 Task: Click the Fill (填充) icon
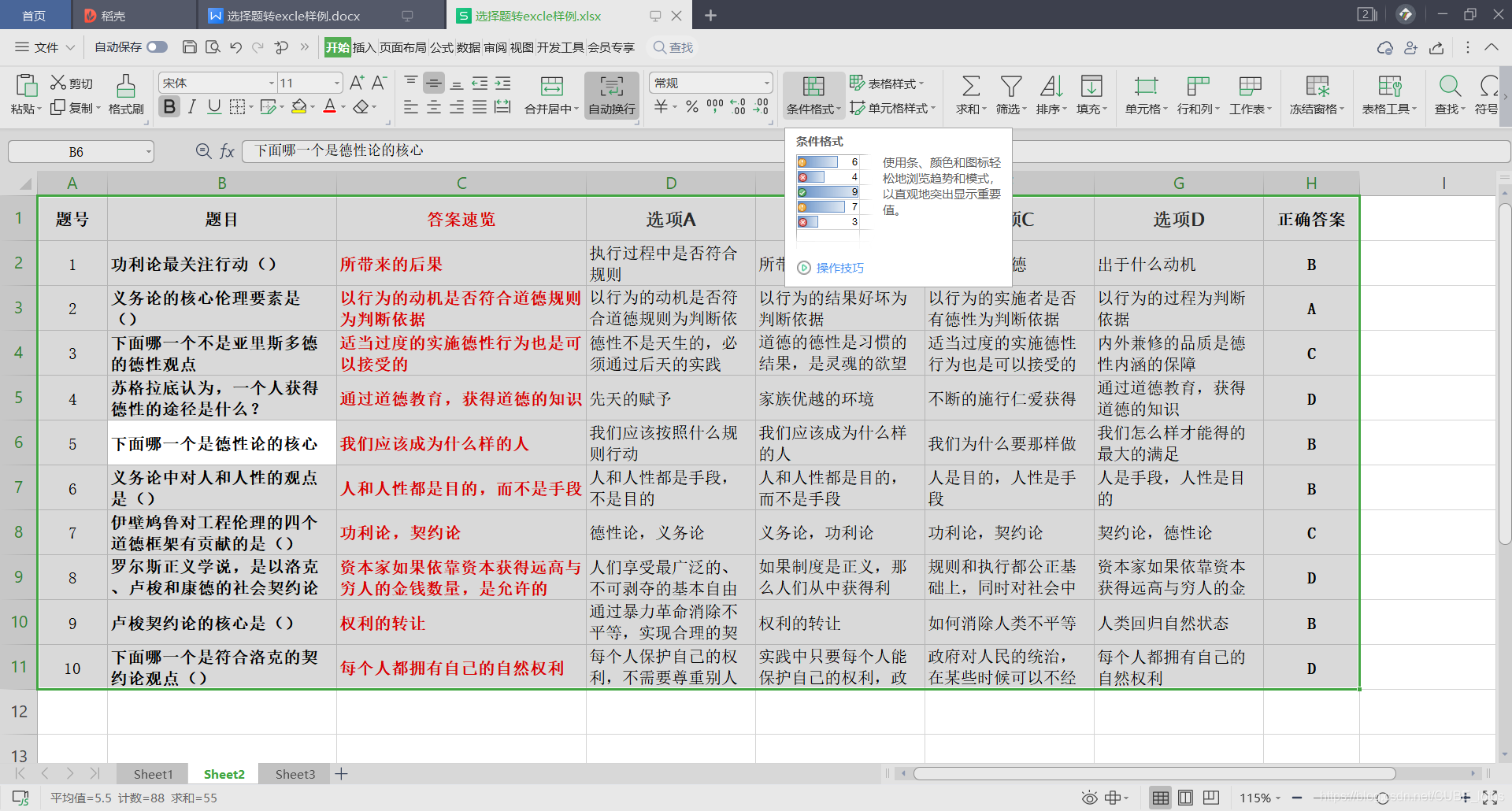1091,86
